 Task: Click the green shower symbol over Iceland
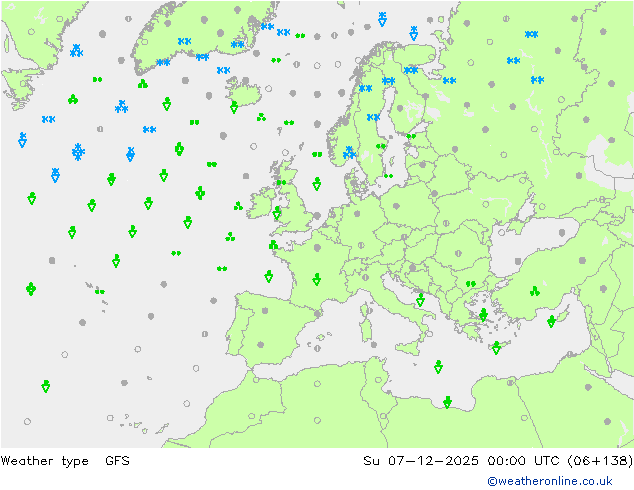[x=234, y=107]
